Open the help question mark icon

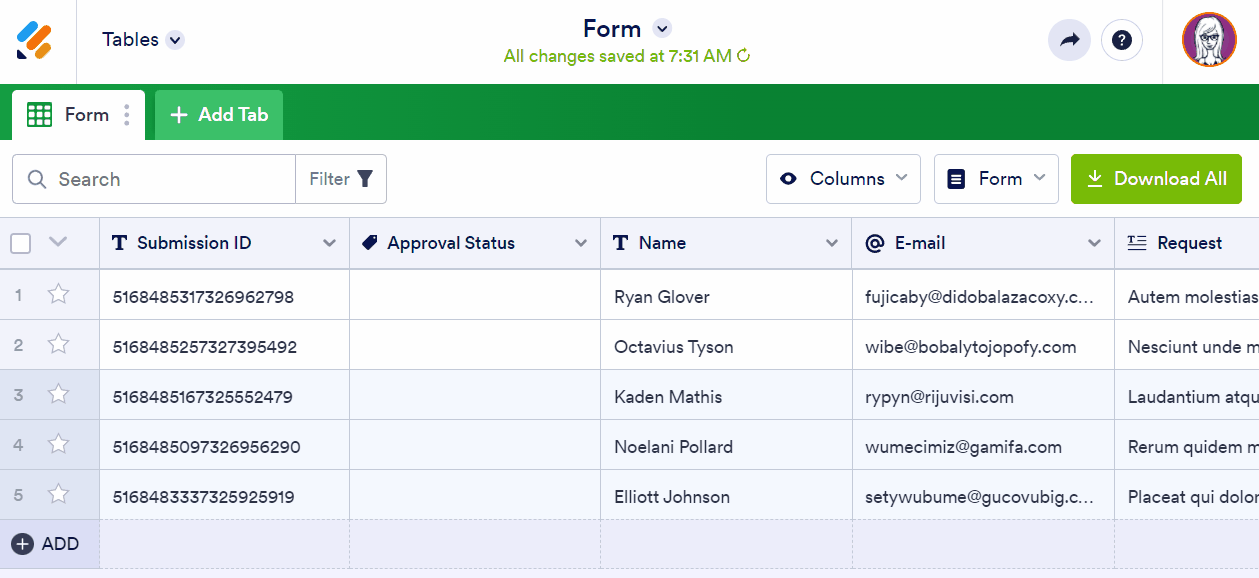click(1122, 40)
